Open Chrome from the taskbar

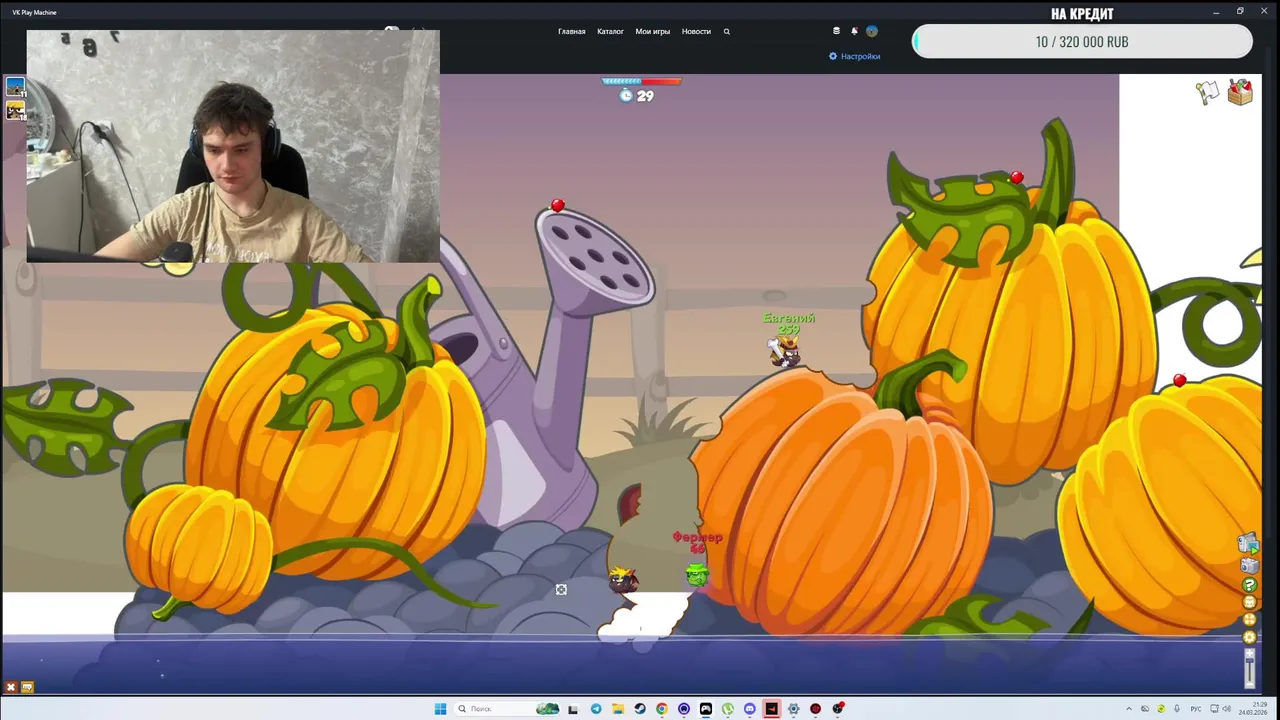662,709
